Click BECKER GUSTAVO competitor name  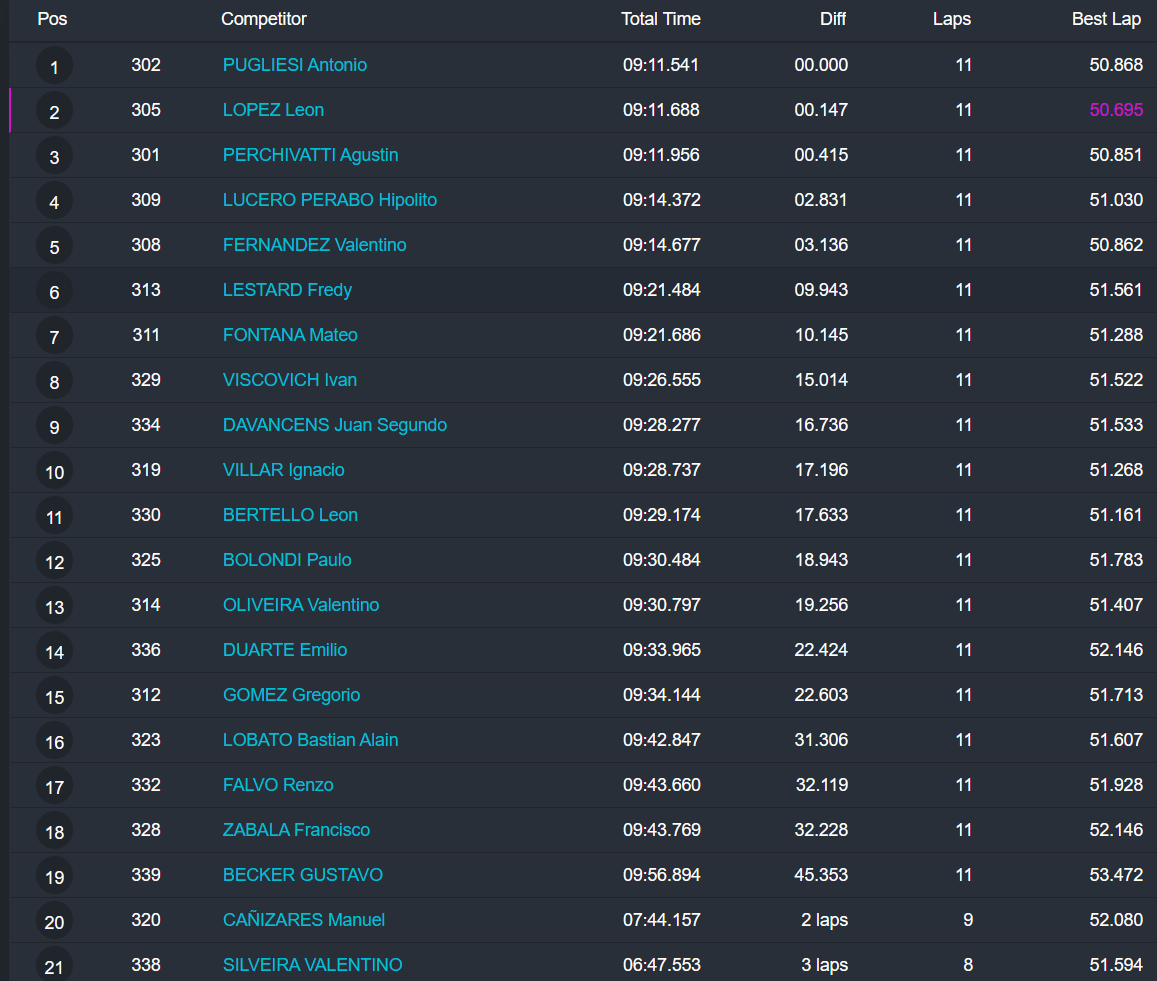tap(303, 875)
